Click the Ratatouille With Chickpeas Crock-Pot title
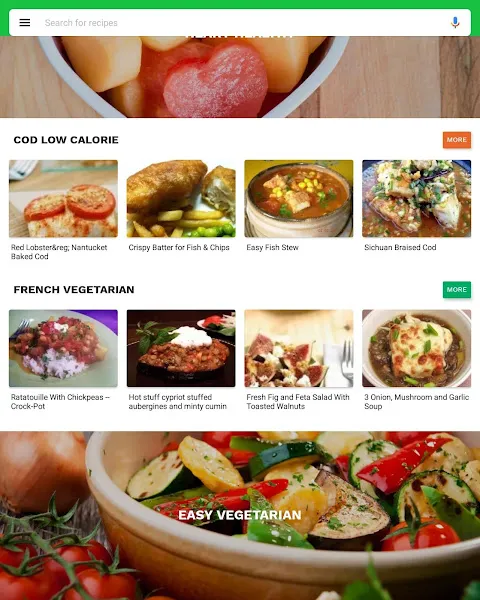This screenshot has width=480, height=600. [60, 402]
